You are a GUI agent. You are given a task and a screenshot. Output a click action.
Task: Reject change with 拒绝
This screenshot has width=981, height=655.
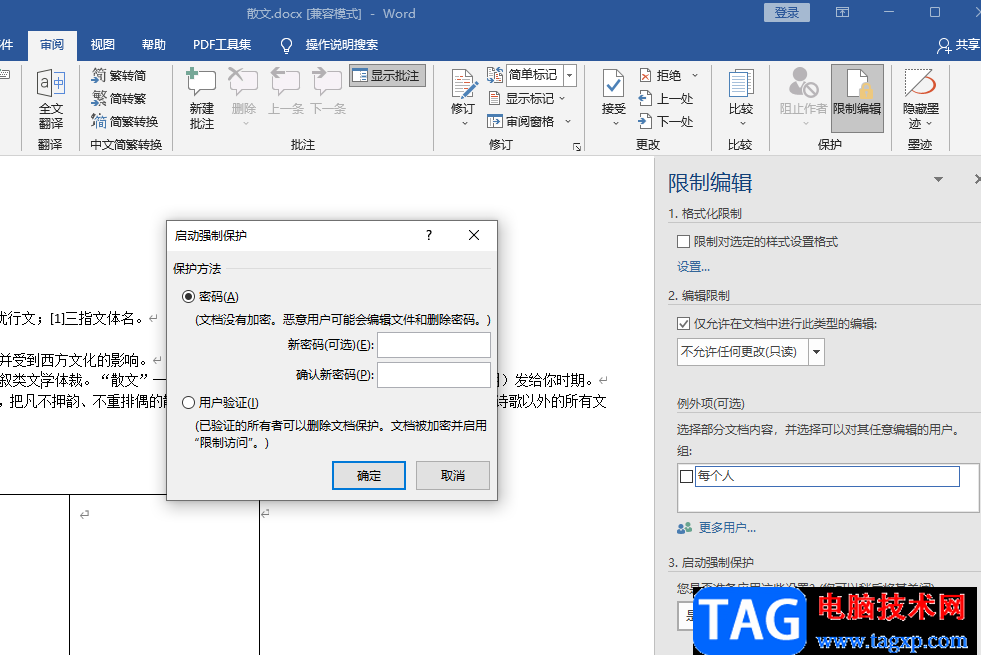point(660,76)
